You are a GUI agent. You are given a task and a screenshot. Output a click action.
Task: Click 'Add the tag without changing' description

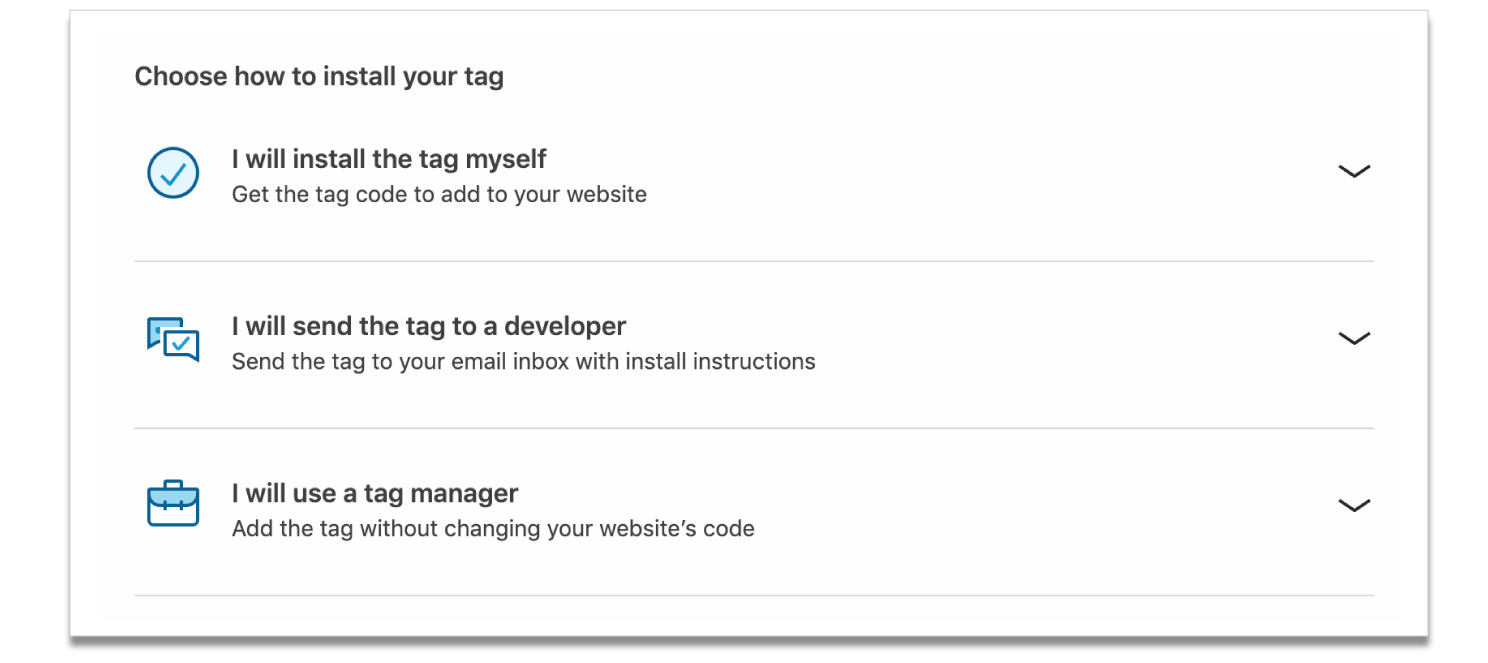click(493, 528)
